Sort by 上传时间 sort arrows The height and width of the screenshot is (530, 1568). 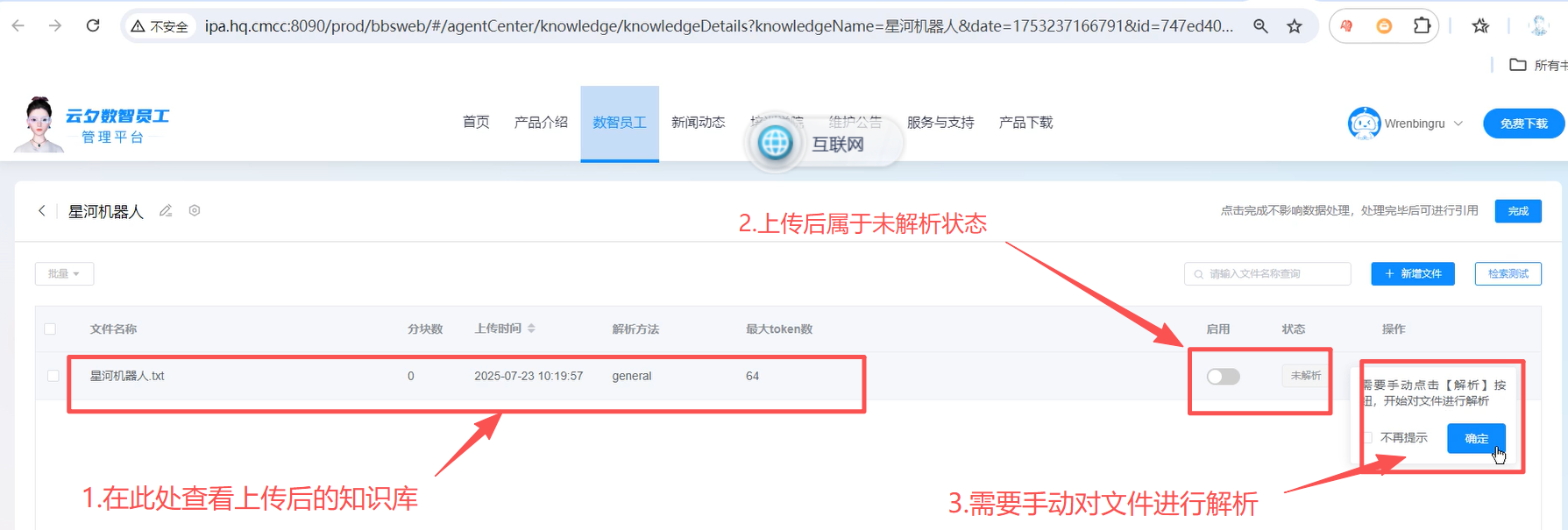click(x=531, y=329)
